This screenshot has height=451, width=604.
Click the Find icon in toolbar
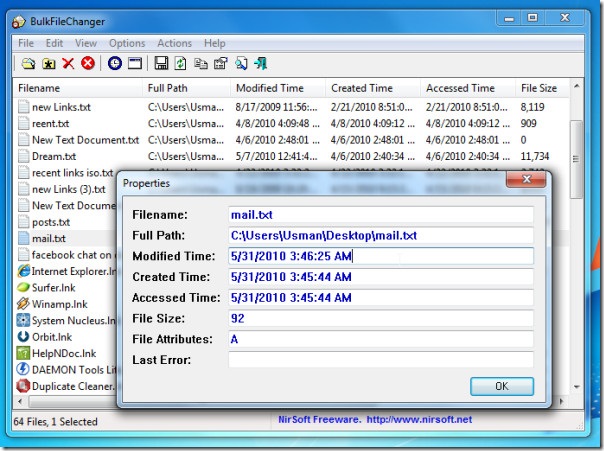point(241,64)
